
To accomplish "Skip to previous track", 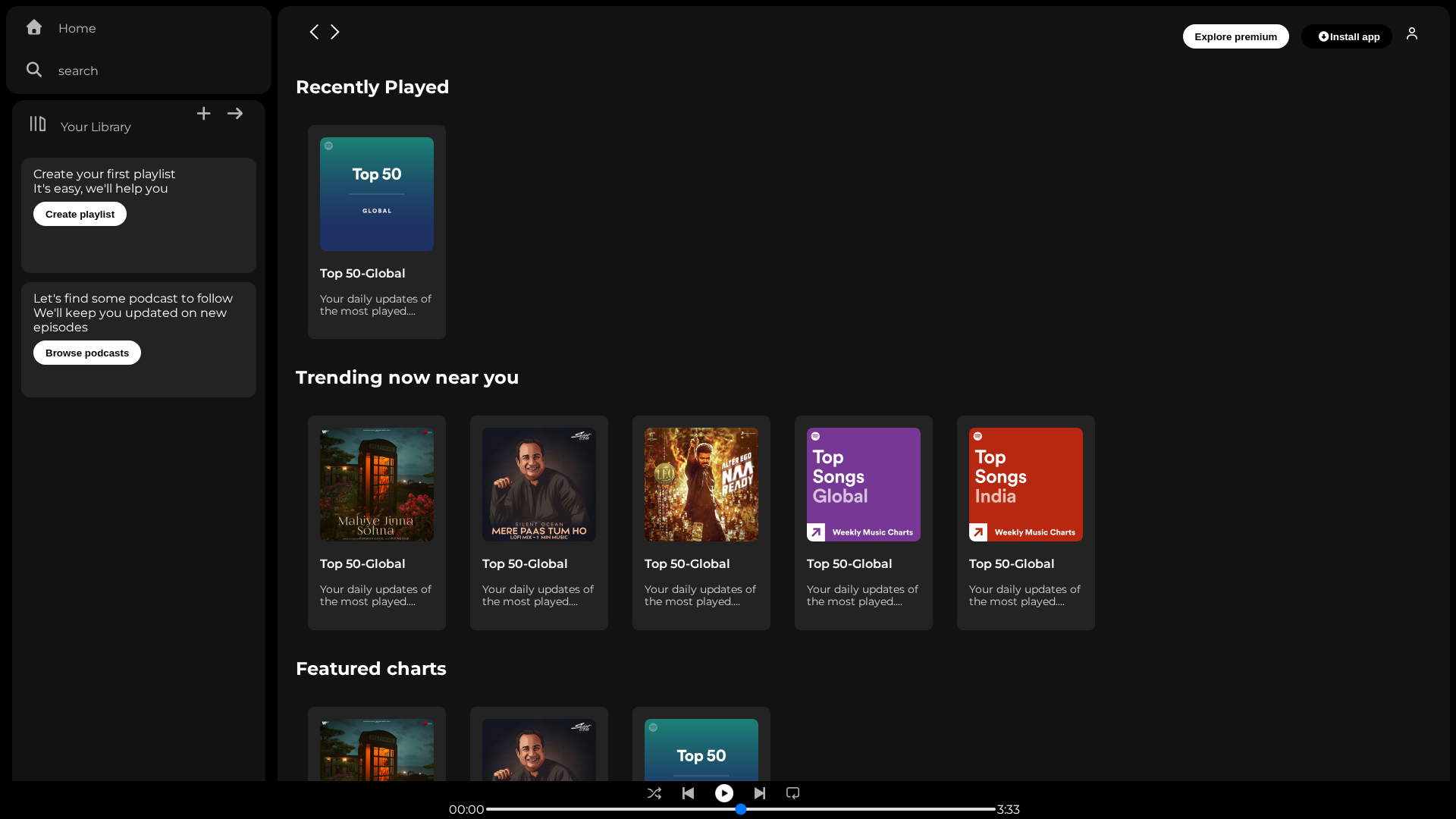I will [x=689, y=793].
